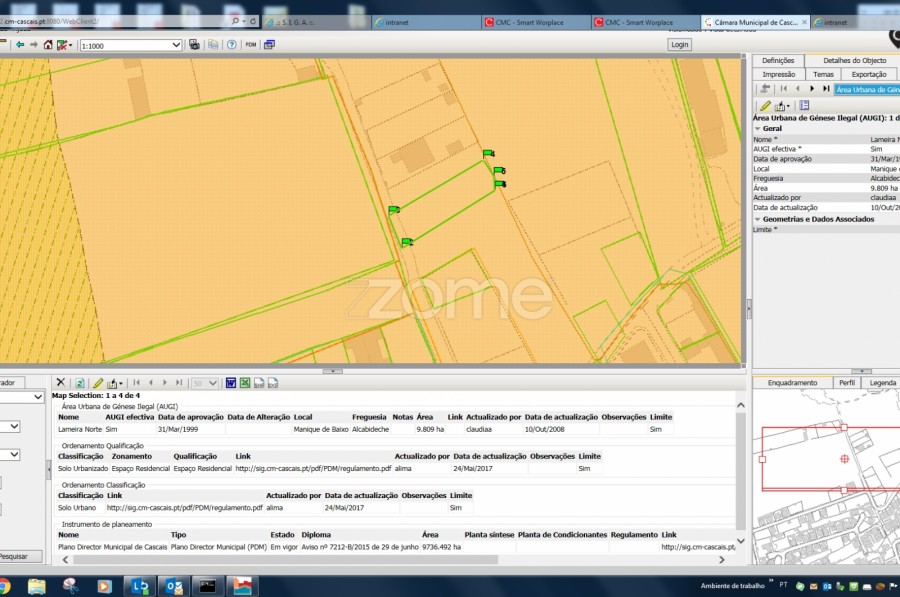Go to next object in details panel

pos(811,89)
